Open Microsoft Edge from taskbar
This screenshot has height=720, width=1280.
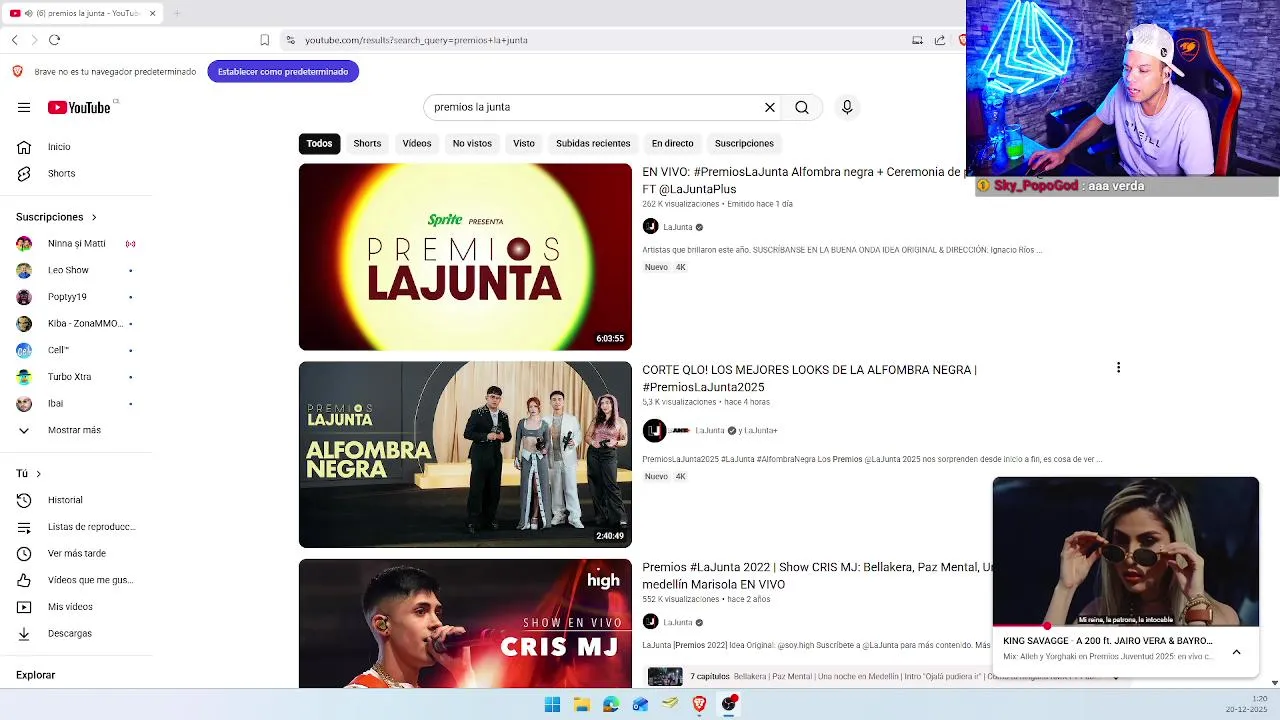tap(611, 704)
